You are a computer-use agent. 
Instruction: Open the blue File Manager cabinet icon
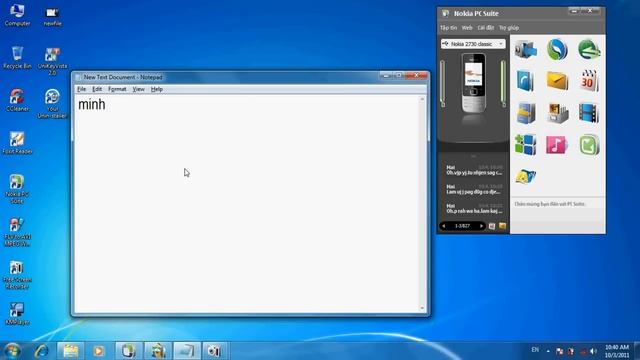[x=525, y=113]
